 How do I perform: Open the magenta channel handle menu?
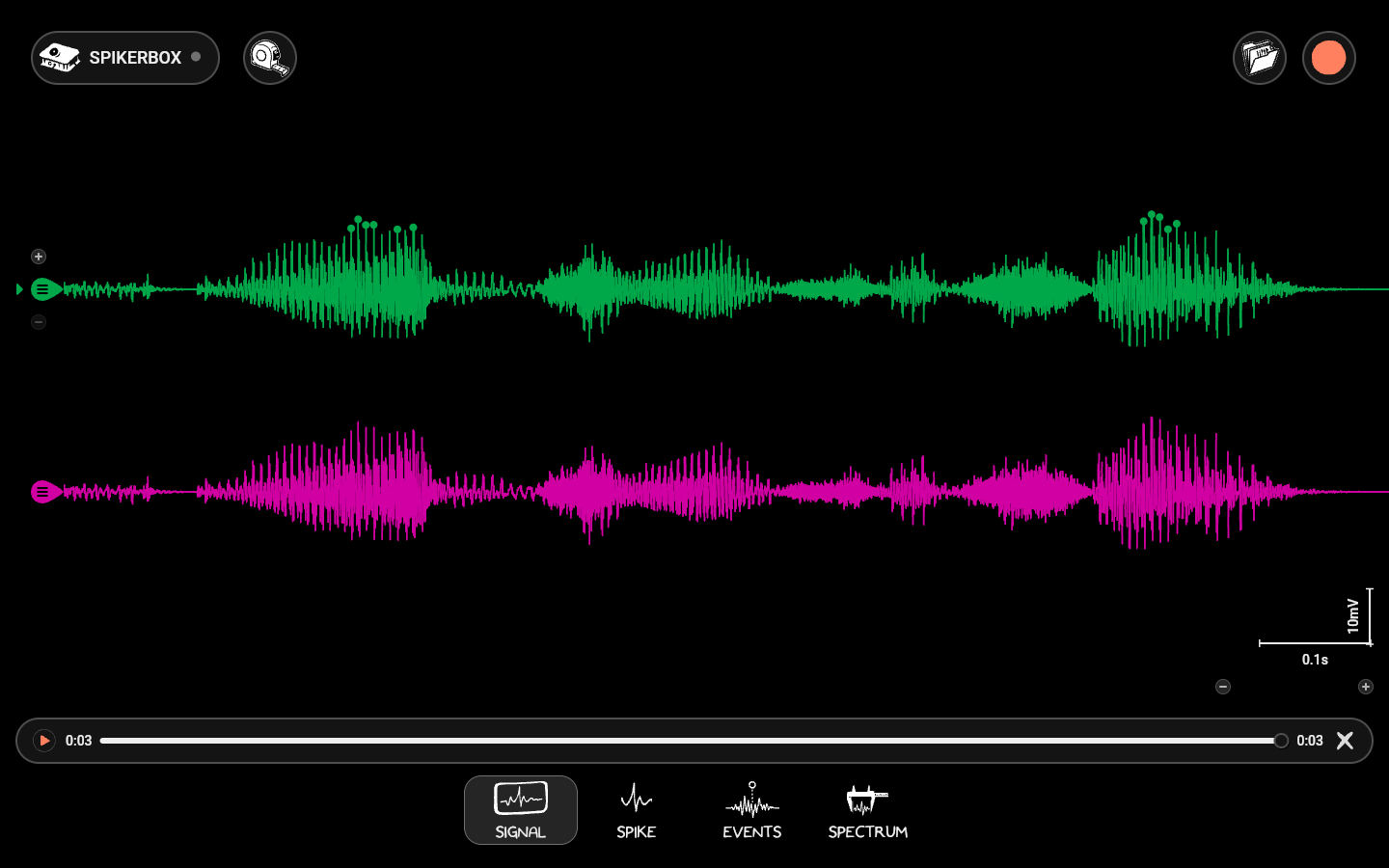(45, 492)
